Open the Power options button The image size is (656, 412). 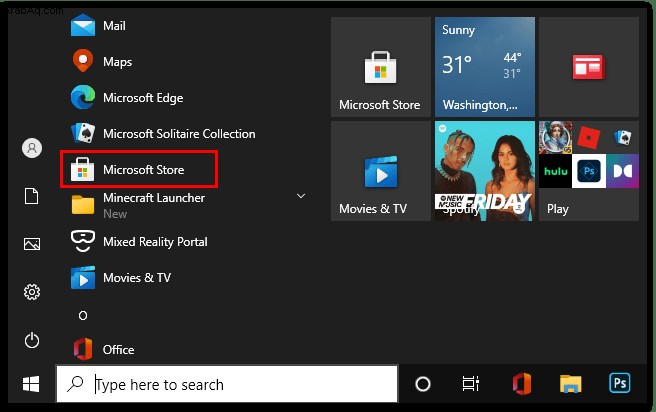(32, 340)
